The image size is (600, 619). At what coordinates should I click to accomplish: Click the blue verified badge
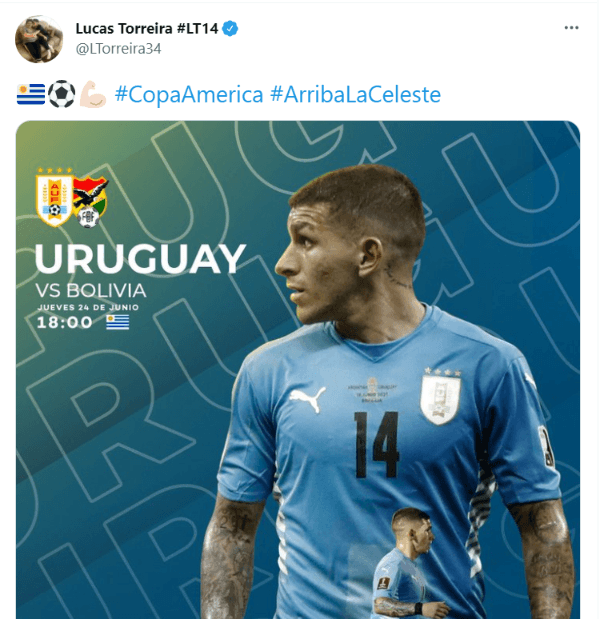tap(230, 29)
